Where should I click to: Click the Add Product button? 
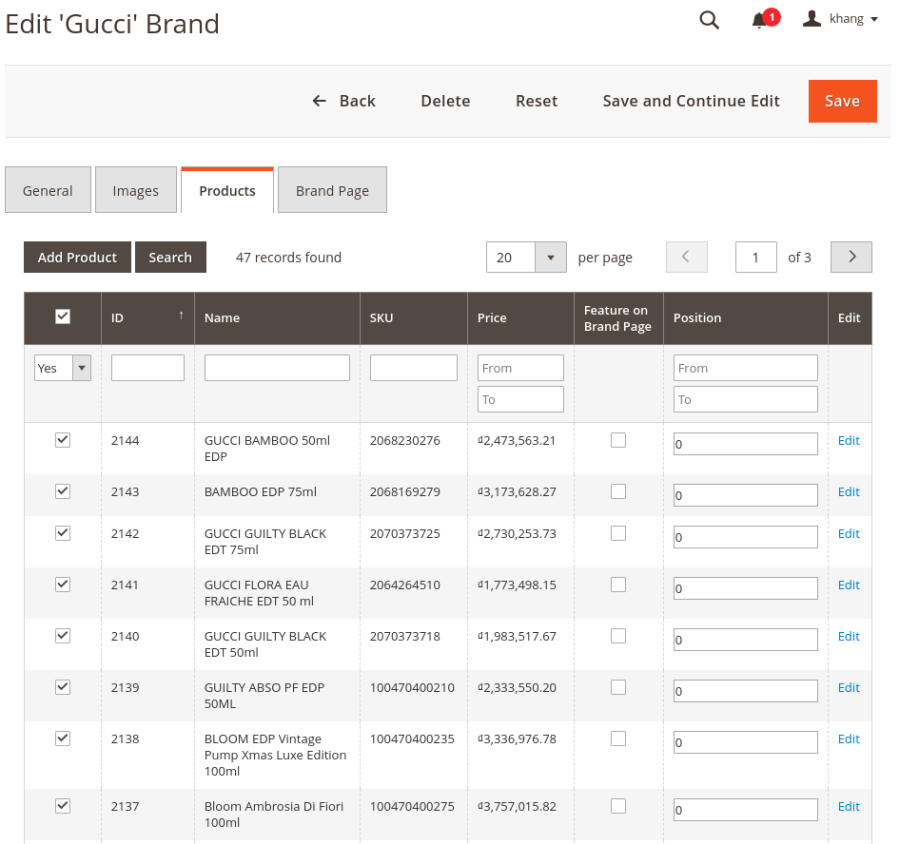(77, 257)
